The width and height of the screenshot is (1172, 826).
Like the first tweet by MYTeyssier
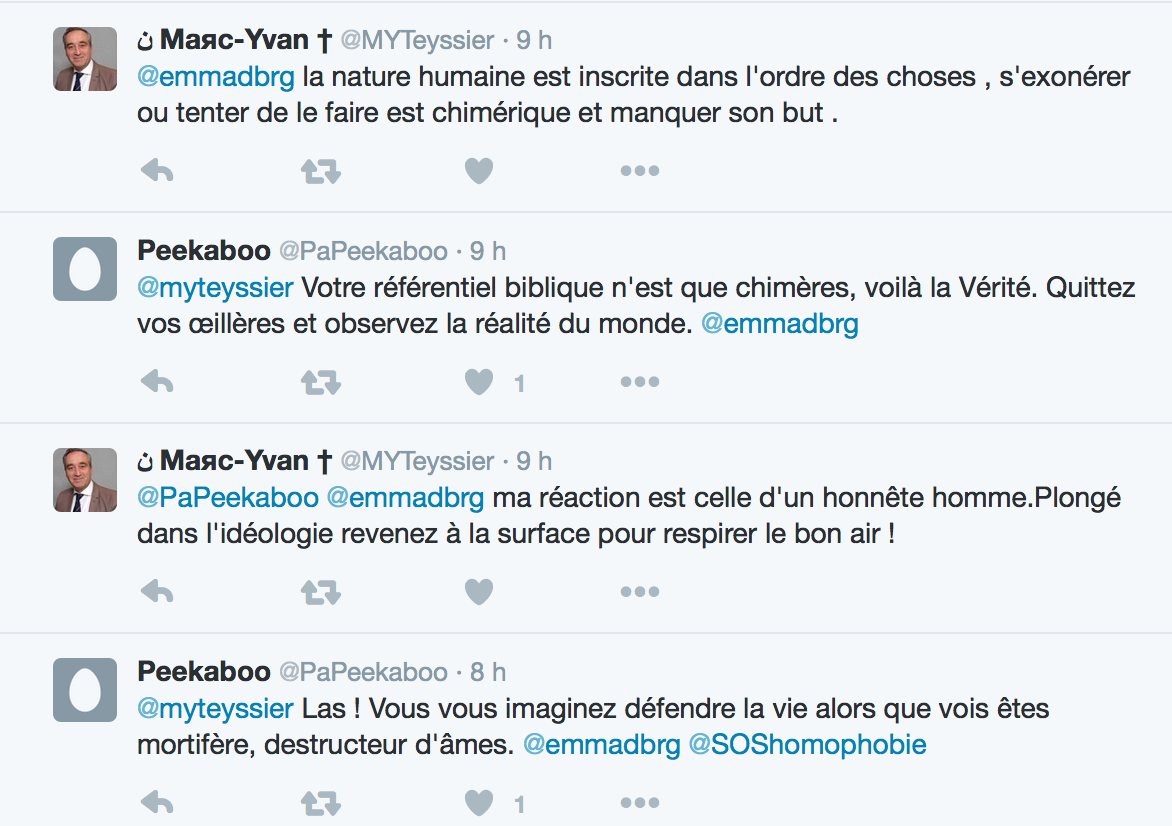coord(479,171)
